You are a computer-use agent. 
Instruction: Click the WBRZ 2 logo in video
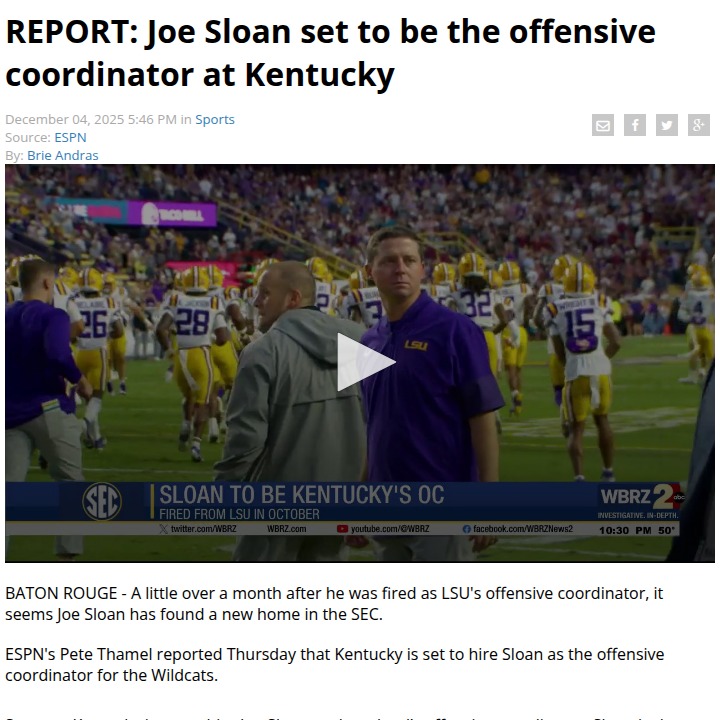click(641, 497)
